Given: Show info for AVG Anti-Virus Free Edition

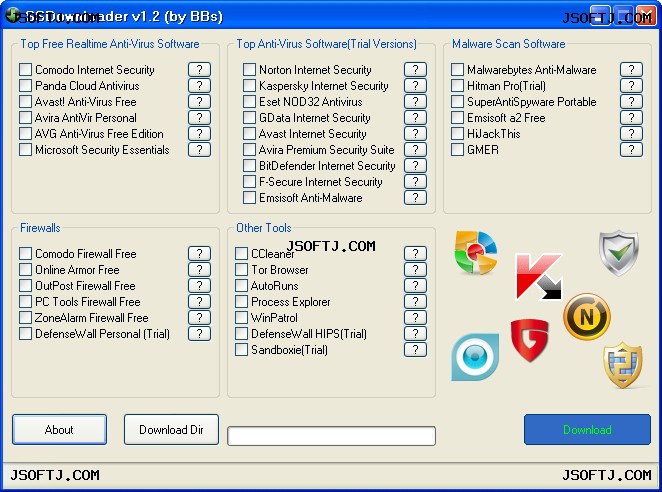Looking at the screenshot, I should point(199,133).
